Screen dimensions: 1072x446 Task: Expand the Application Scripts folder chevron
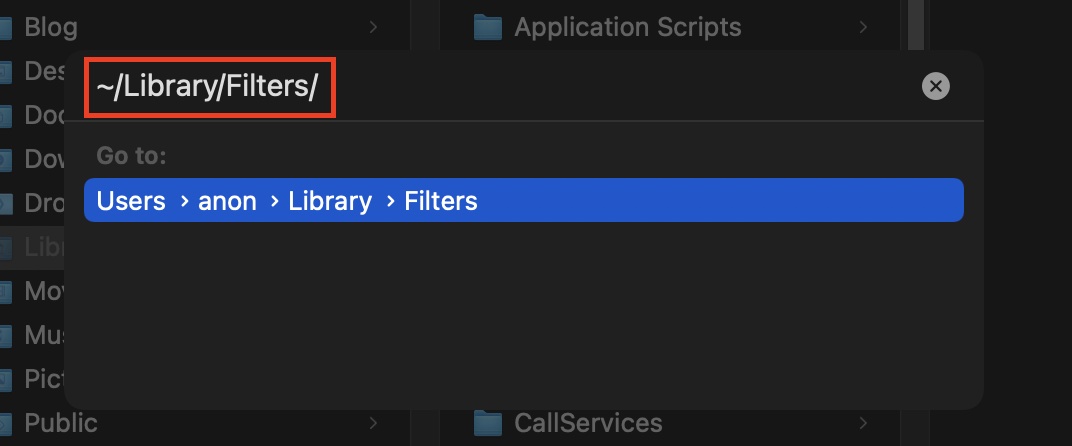click(863, 27)
